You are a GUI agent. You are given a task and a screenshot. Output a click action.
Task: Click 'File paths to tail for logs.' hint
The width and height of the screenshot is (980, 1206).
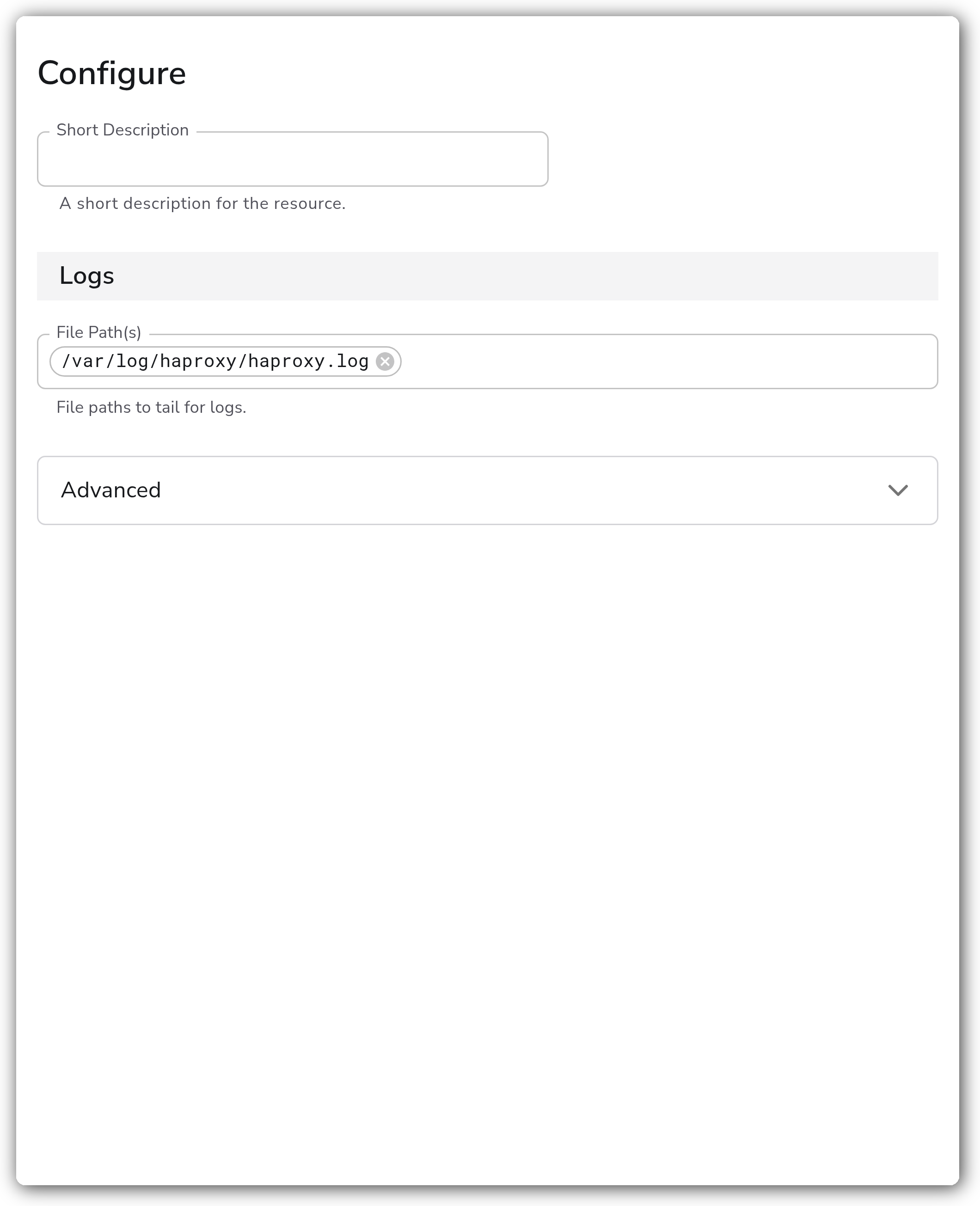pyautogui.click(x=151, y=407)
